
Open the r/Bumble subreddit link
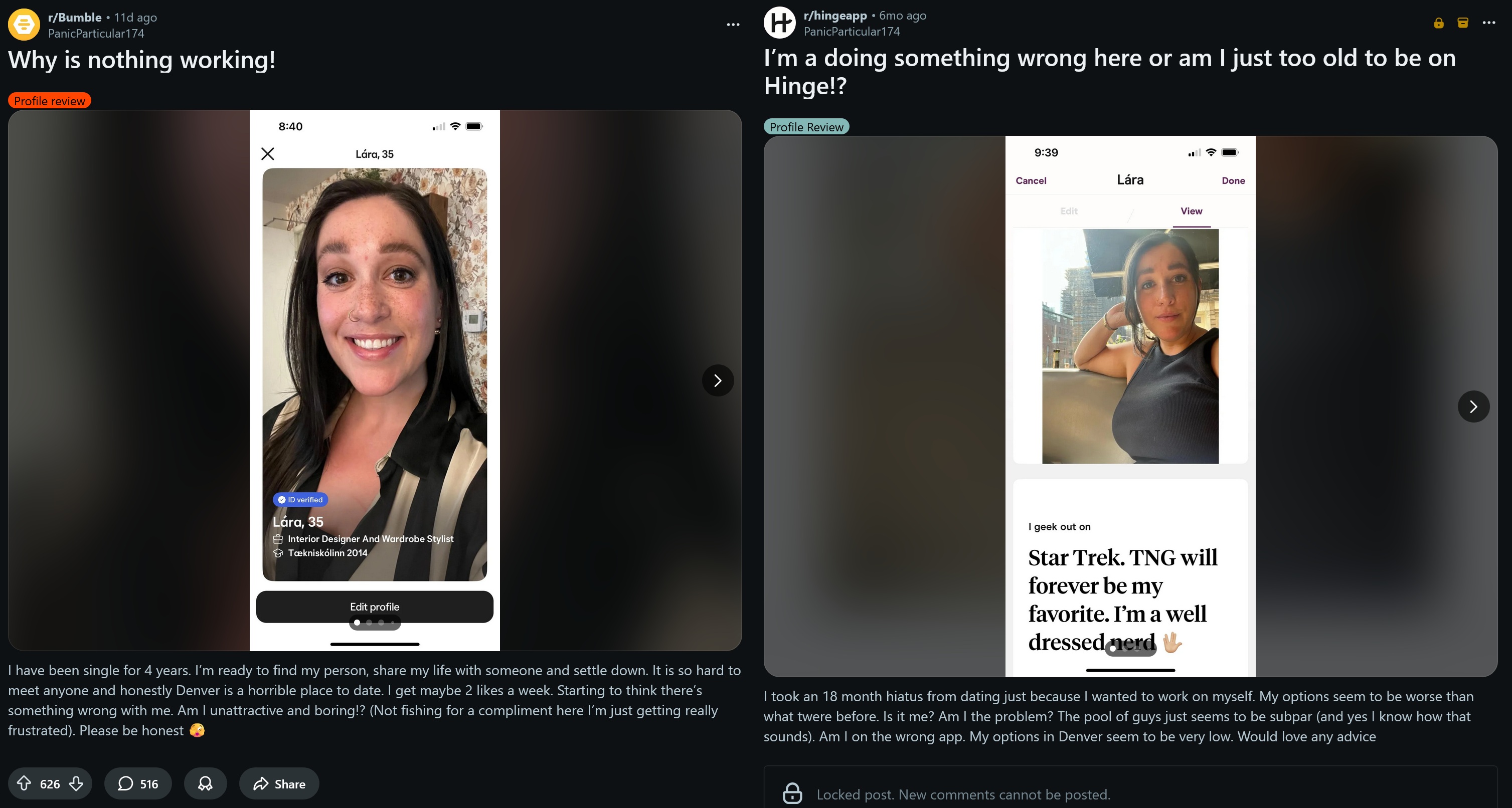pyautogui.click(x=75, y=18)
